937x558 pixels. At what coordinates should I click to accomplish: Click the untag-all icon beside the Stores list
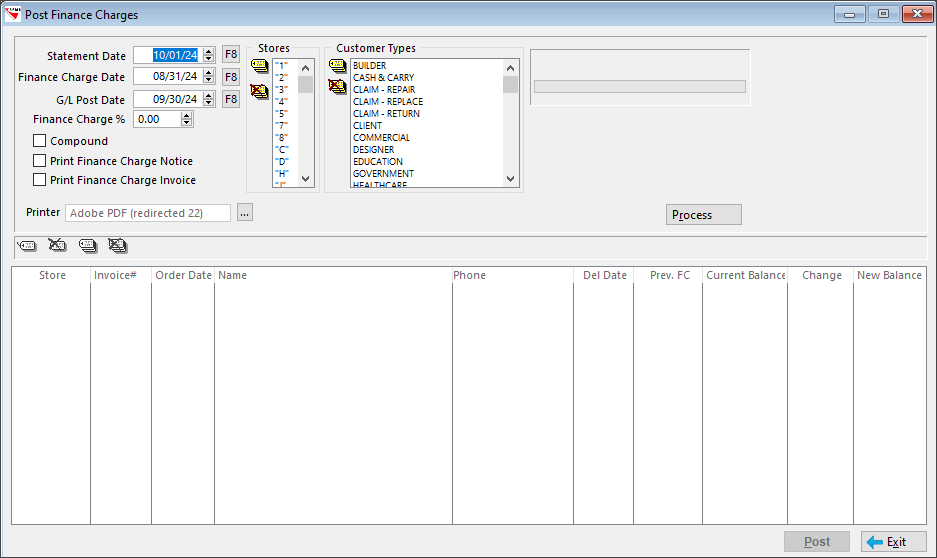(x=259, y=91)
